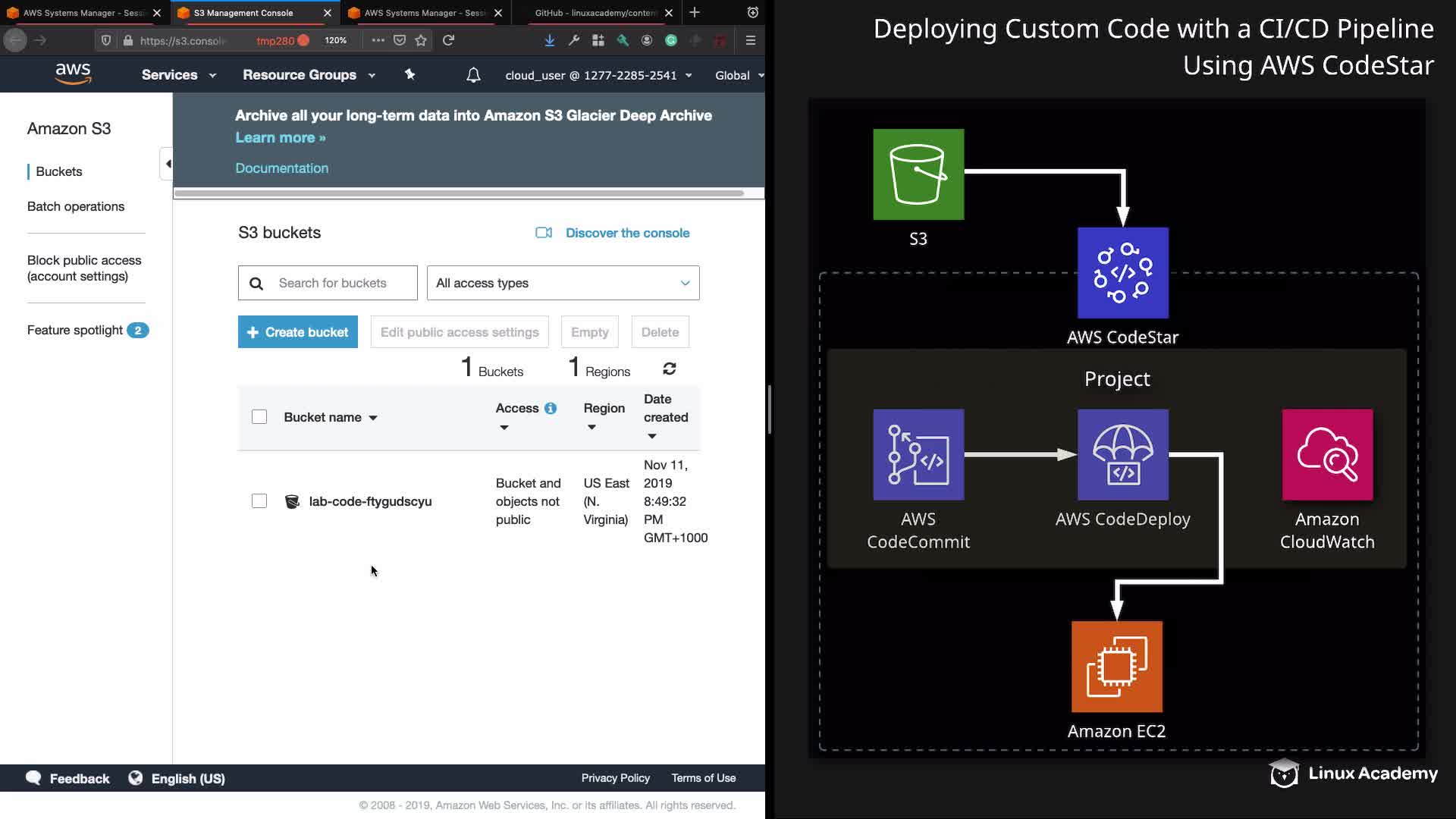Open the cloud_user account dropdown
1456x819 pixels.
click(x=598, y=75)
